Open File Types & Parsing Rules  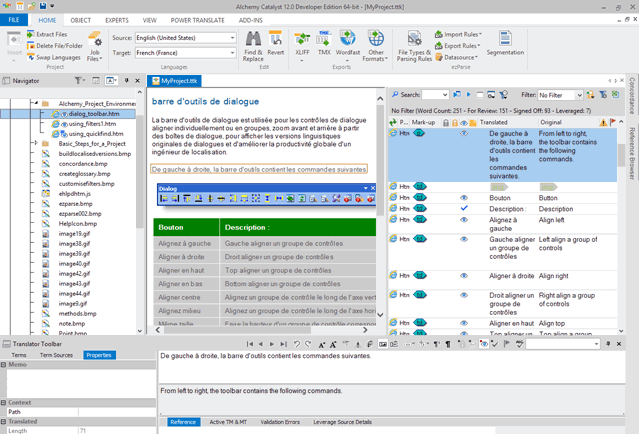pyautogui.click(x=414, y=46)
